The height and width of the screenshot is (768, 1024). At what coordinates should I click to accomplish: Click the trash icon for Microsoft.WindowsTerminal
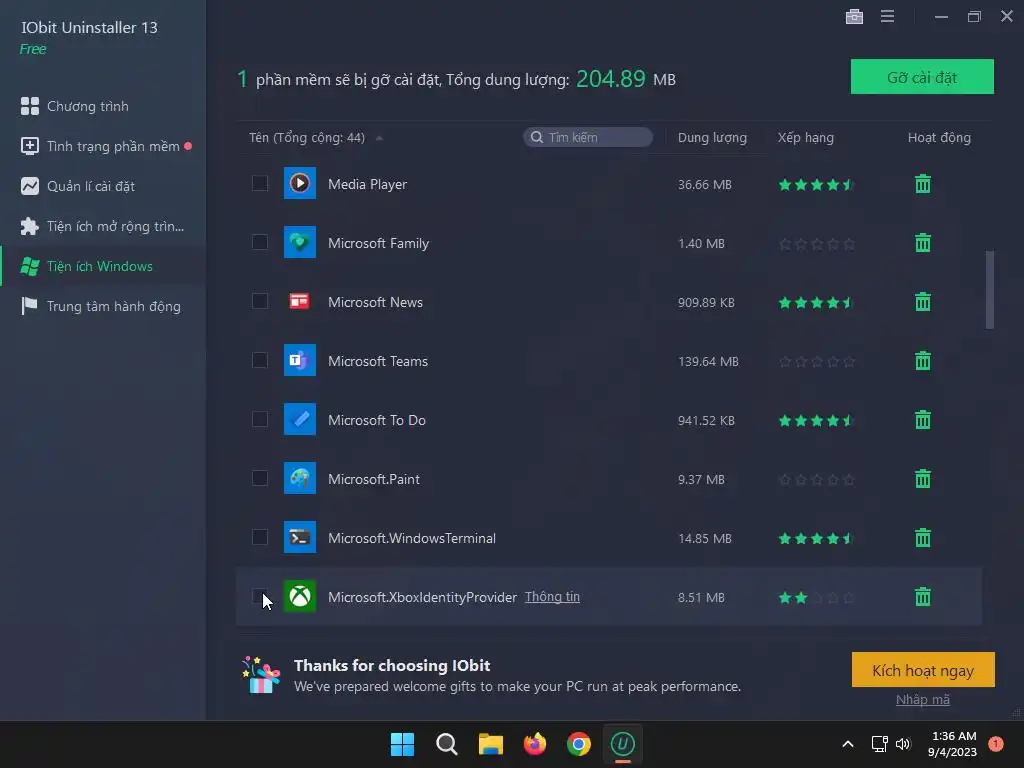(922, 538)
